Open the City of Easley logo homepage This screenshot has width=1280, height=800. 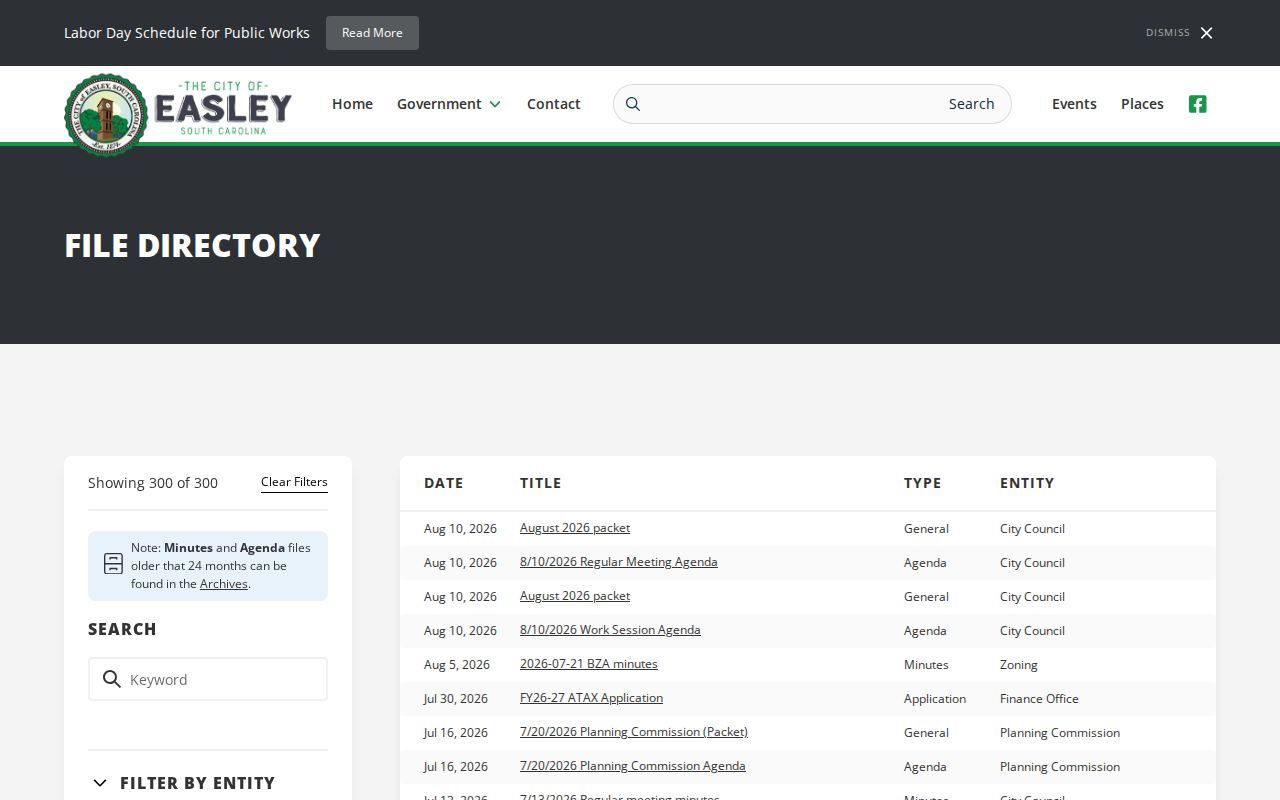click(x=178, y=114)
